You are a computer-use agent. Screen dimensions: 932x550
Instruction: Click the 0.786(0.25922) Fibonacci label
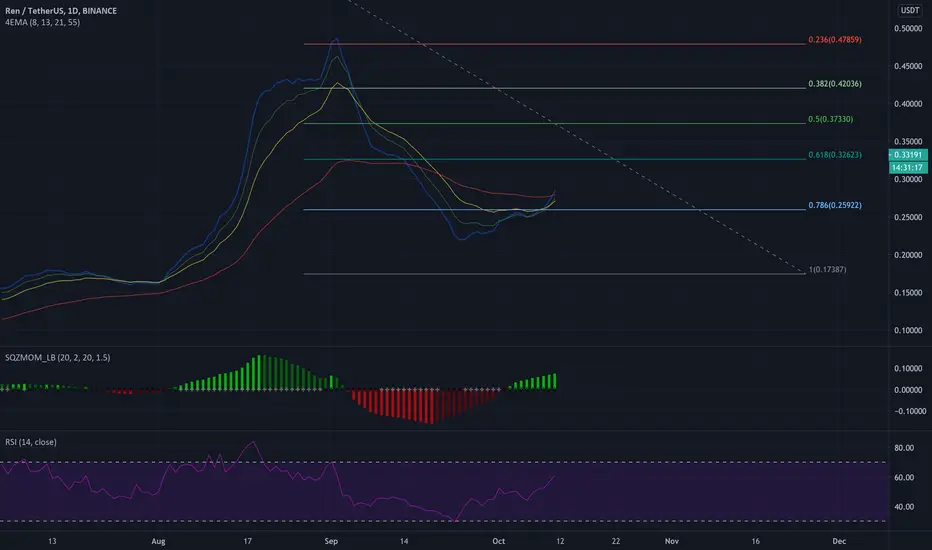click(835, 205)
